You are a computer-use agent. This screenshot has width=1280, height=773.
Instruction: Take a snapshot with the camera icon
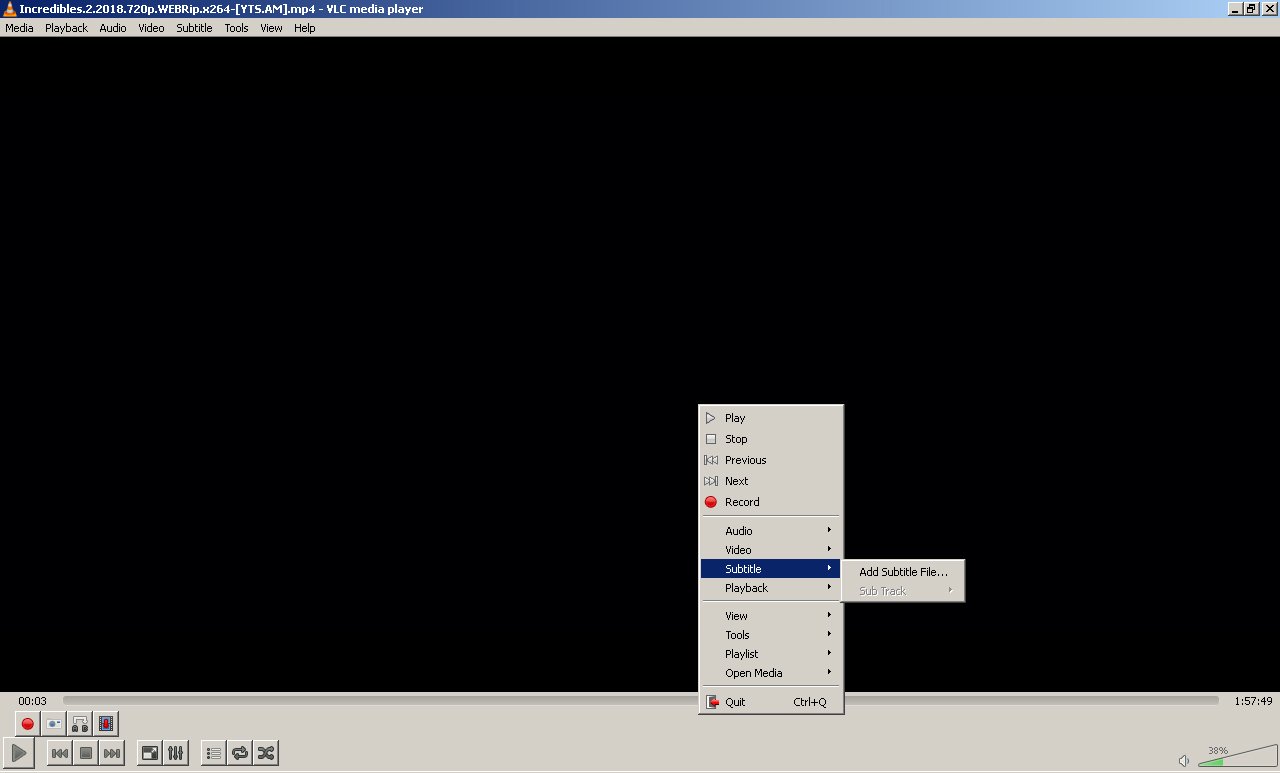[x=54, y=723]
